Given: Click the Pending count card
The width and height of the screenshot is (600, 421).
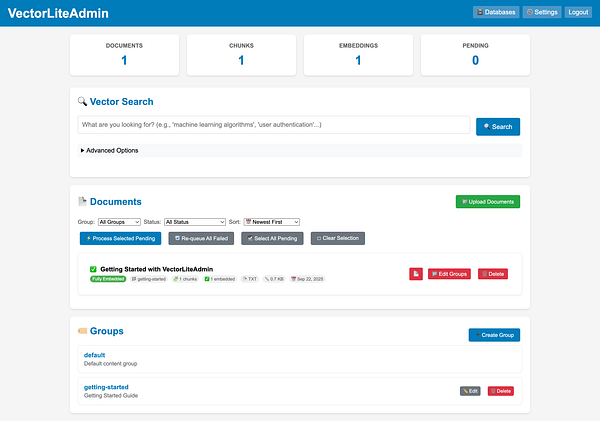Looking at the screenshot, I should (475, 55).
